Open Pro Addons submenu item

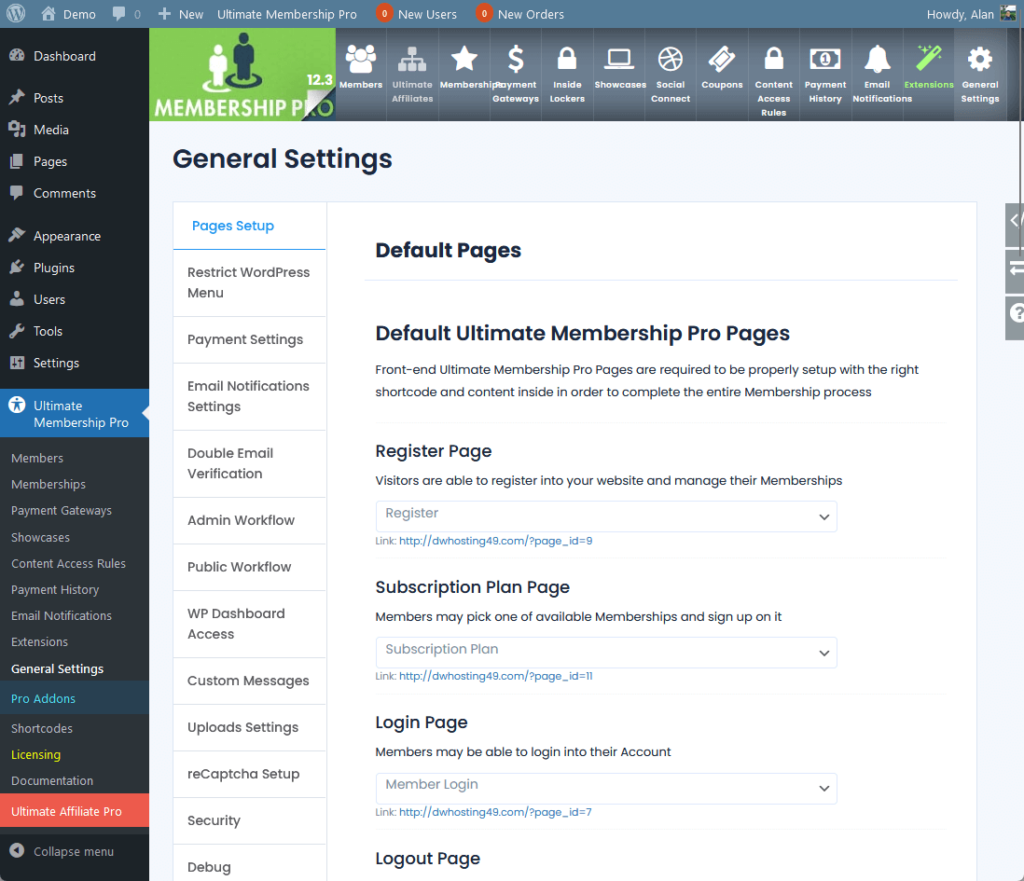43,698
